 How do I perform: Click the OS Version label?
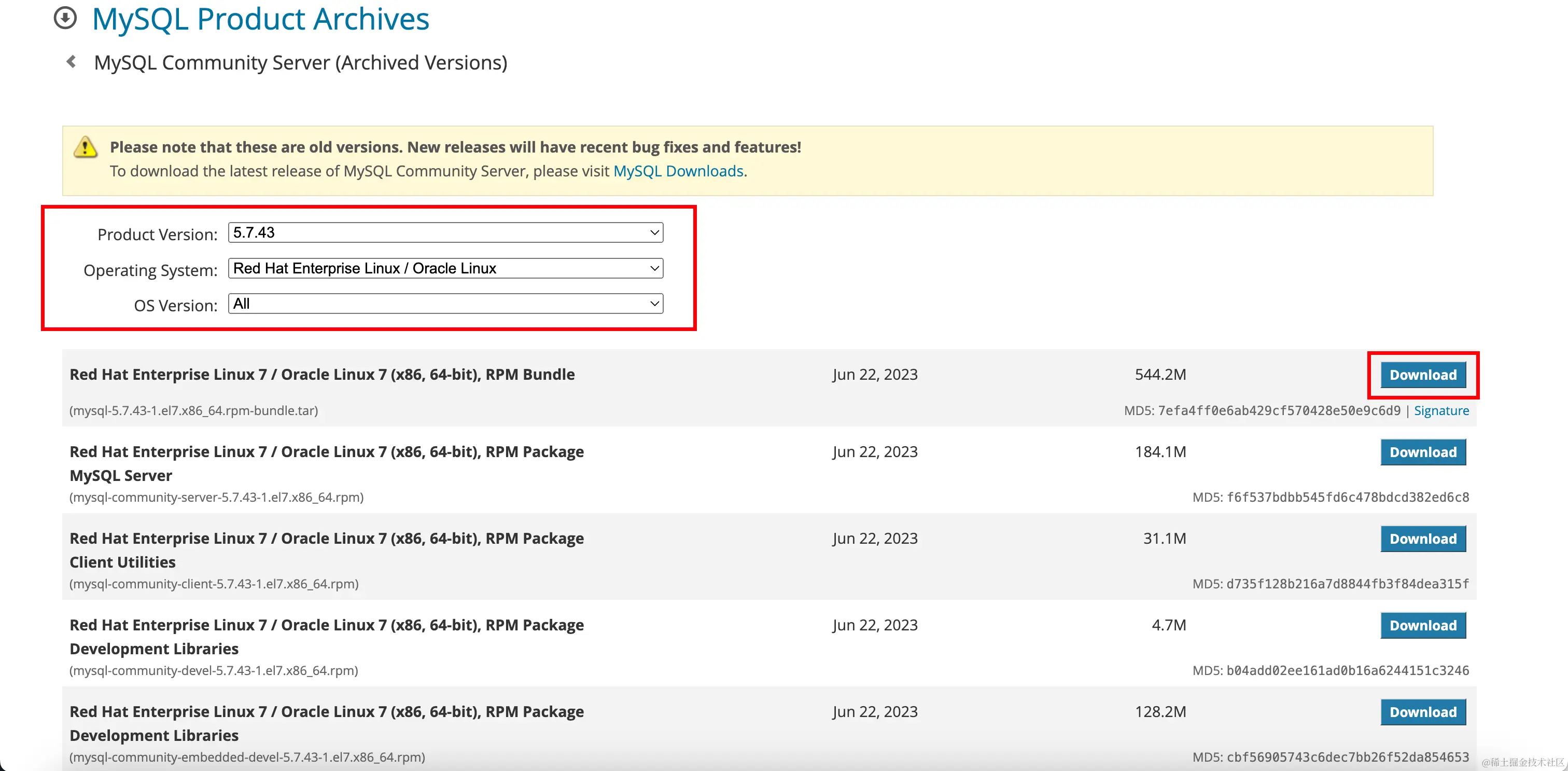175,306
